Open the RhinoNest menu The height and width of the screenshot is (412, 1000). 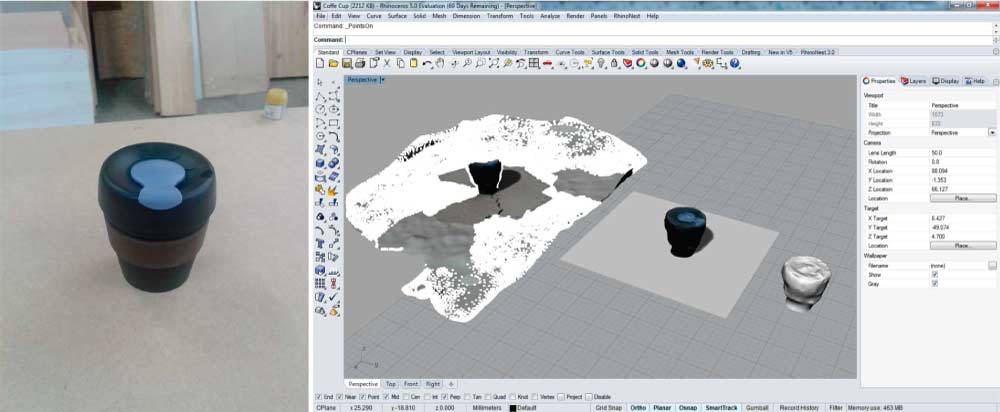point(626,16)
